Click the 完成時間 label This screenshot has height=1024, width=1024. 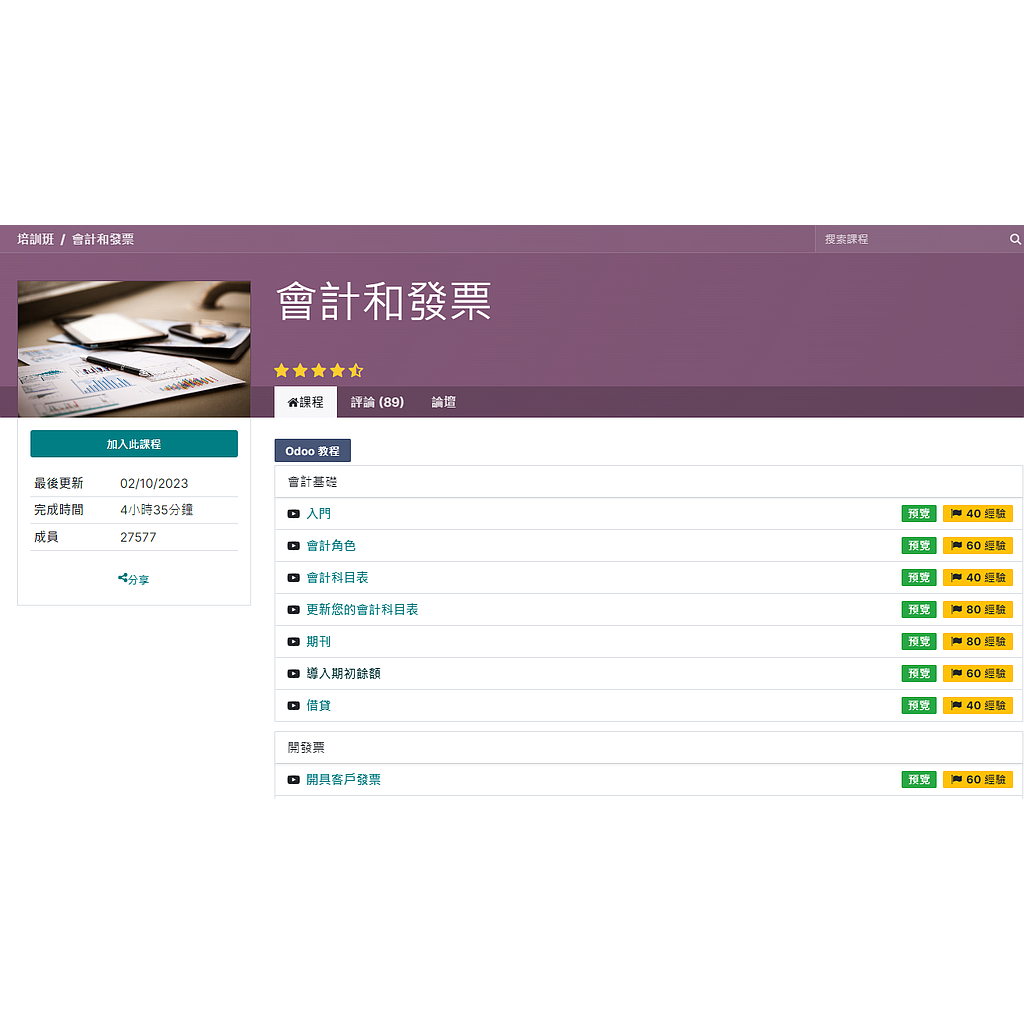point(59,510)
